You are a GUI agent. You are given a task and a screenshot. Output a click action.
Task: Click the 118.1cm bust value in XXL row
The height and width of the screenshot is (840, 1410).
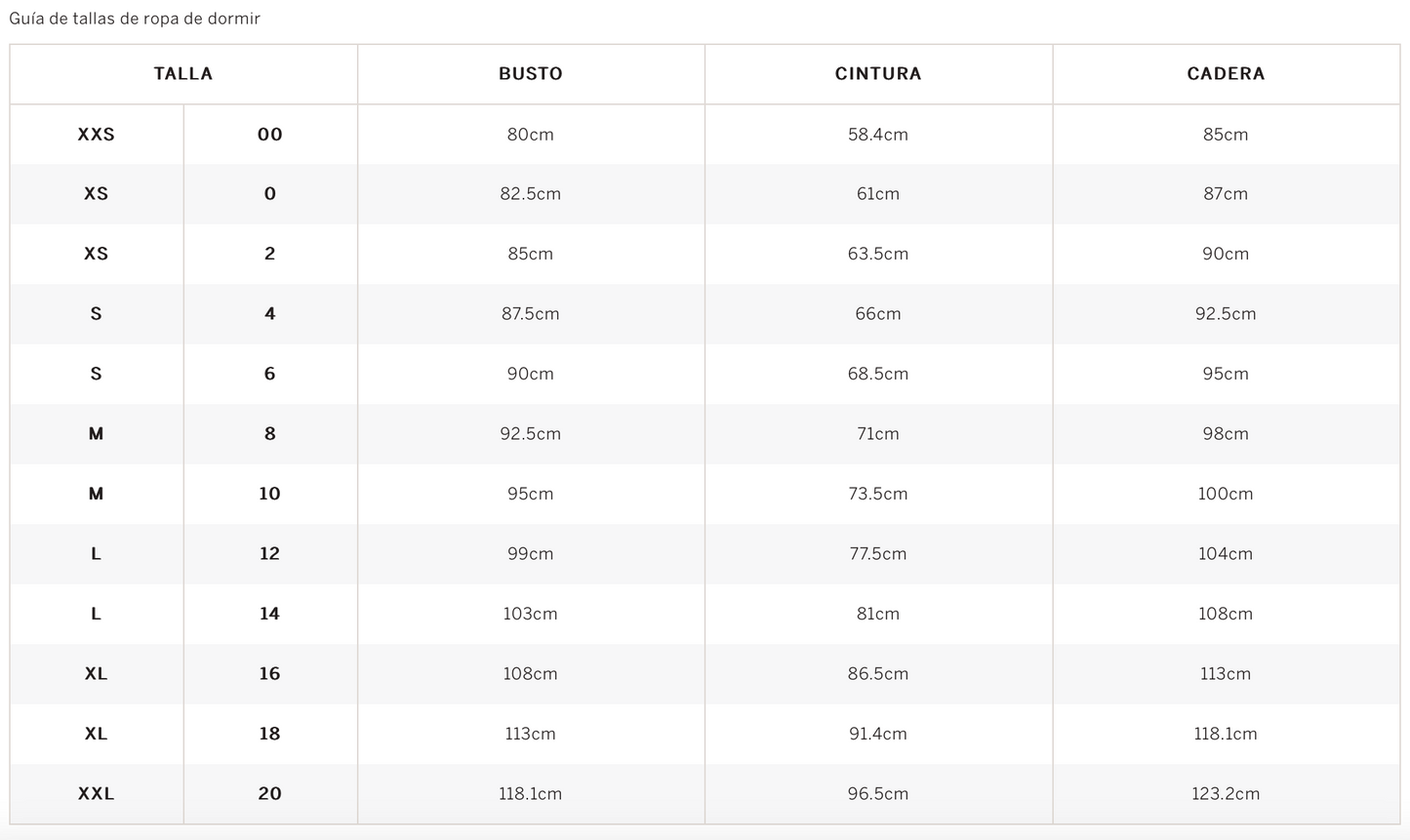tap(531, 794)
